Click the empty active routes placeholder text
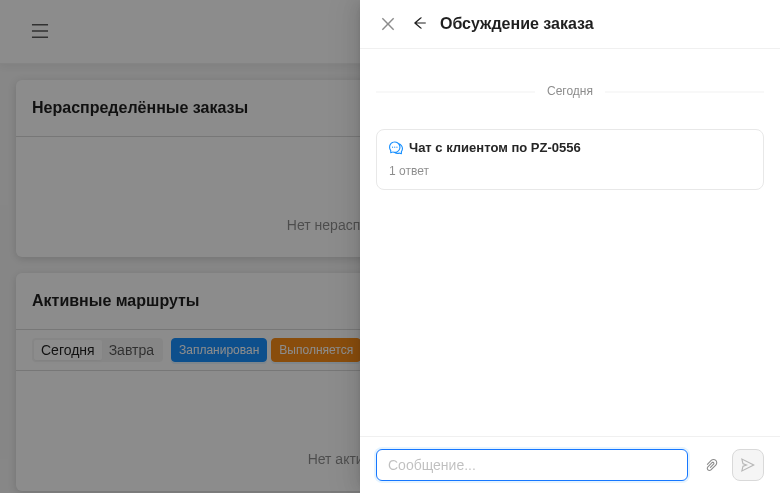780x493 pixels. [x=333, y=459]
